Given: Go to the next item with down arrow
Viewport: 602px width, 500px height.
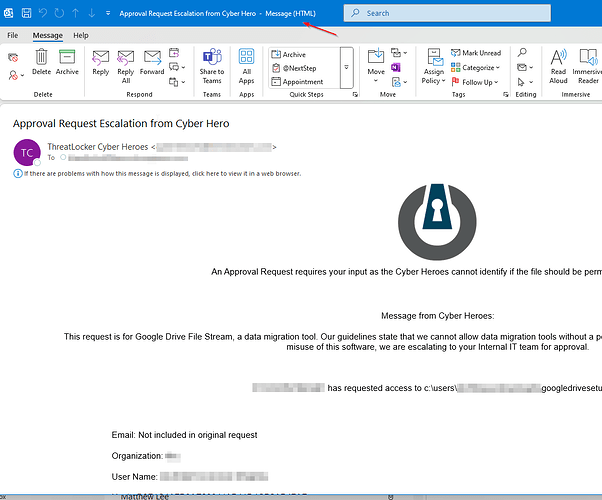Looking at the screenshot, I should point(92,13).
